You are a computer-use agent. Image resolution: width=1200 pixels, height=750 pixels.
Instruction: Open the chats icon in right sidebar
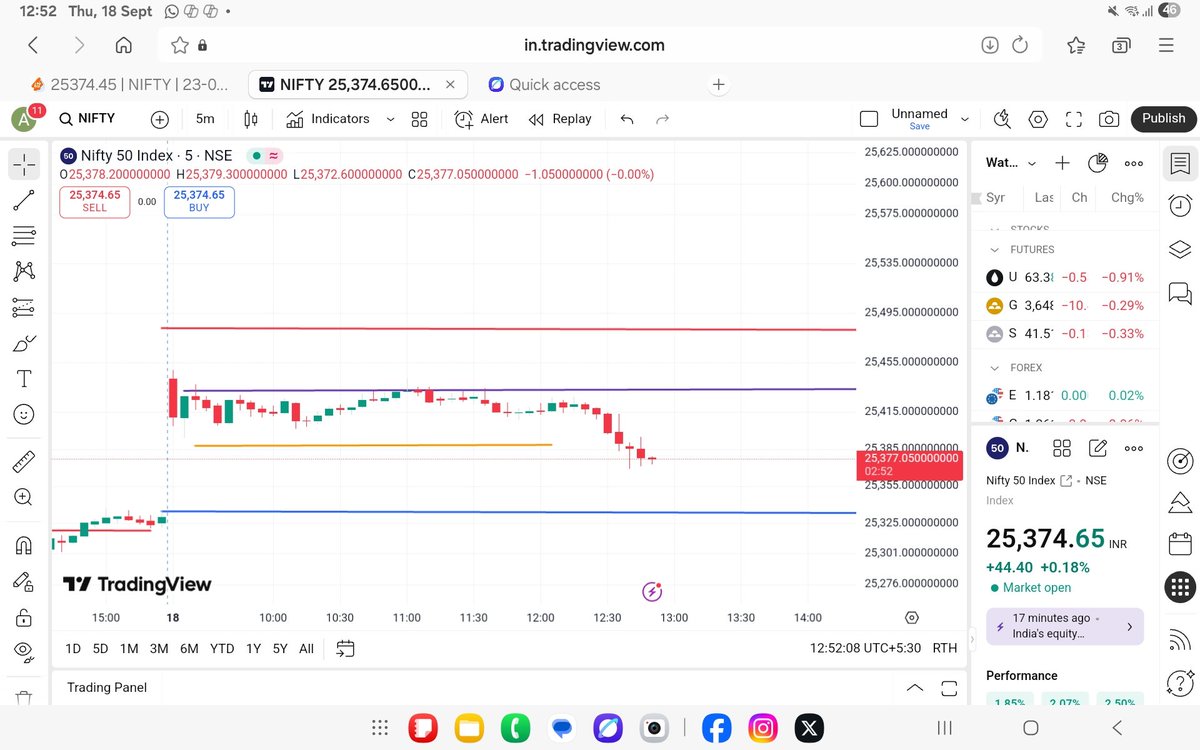(x=1180, y=293)
